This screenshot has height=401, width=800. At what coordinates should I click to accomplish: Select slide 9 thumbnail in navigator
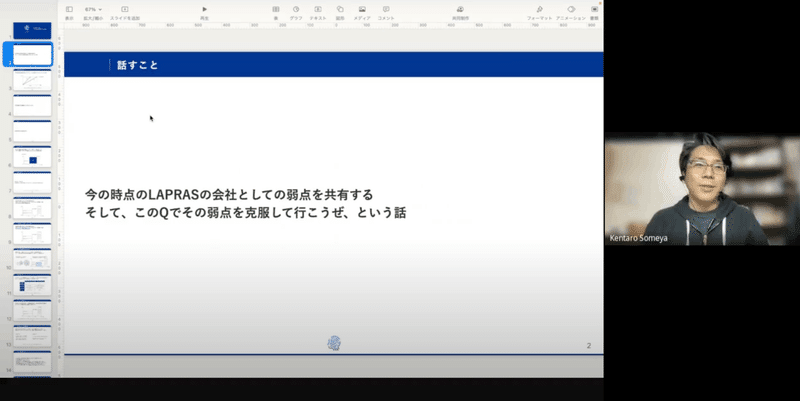(32, 234)
